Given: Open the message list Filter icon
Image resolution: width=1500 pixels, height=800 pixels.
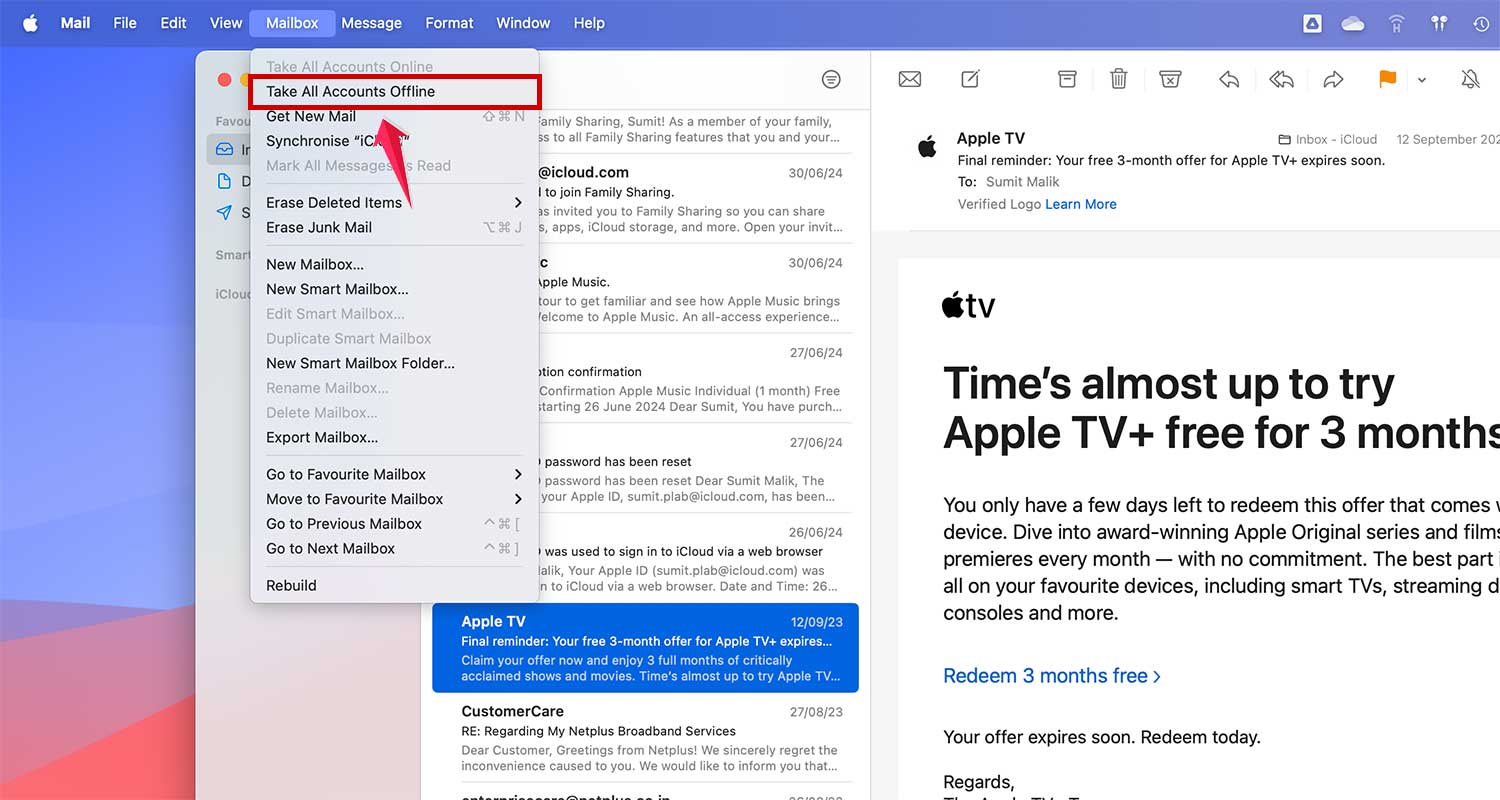Looking at the screenshot, I should coord(830,79).
